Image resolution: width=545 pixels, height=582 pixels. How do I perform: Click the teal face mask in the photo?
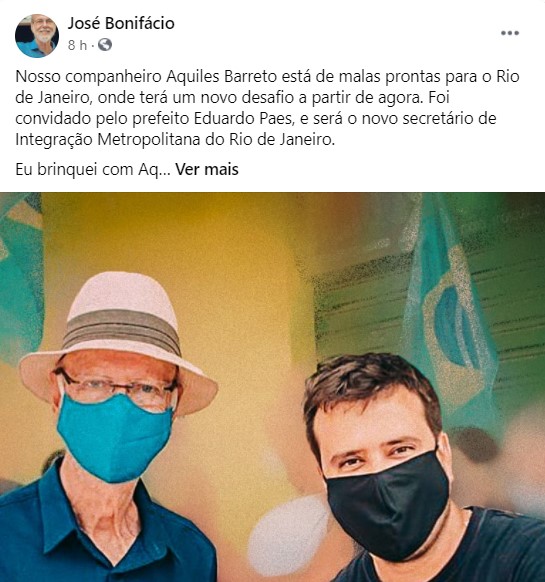point(115,437)
